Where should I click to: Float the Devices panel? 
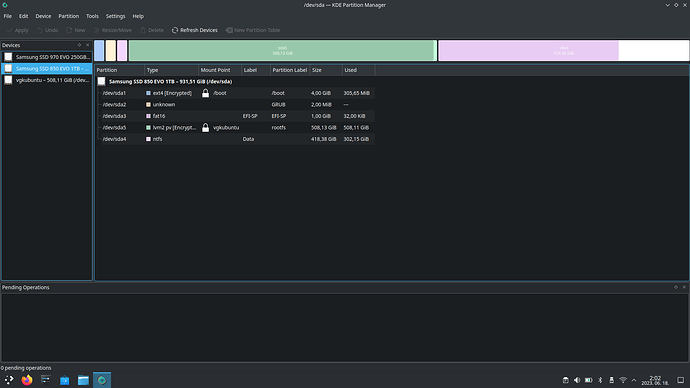(79, 45)
